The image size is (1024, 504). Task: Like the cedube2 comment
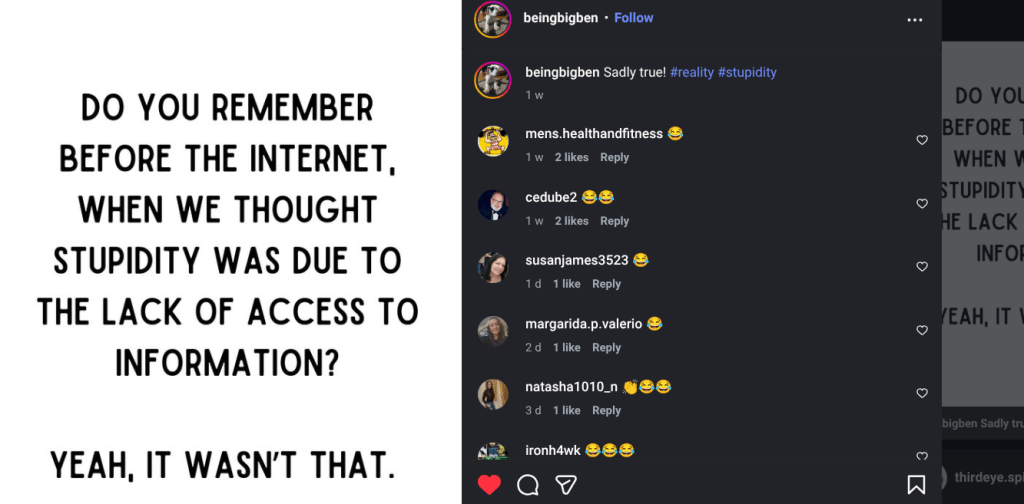coord(922,204)
